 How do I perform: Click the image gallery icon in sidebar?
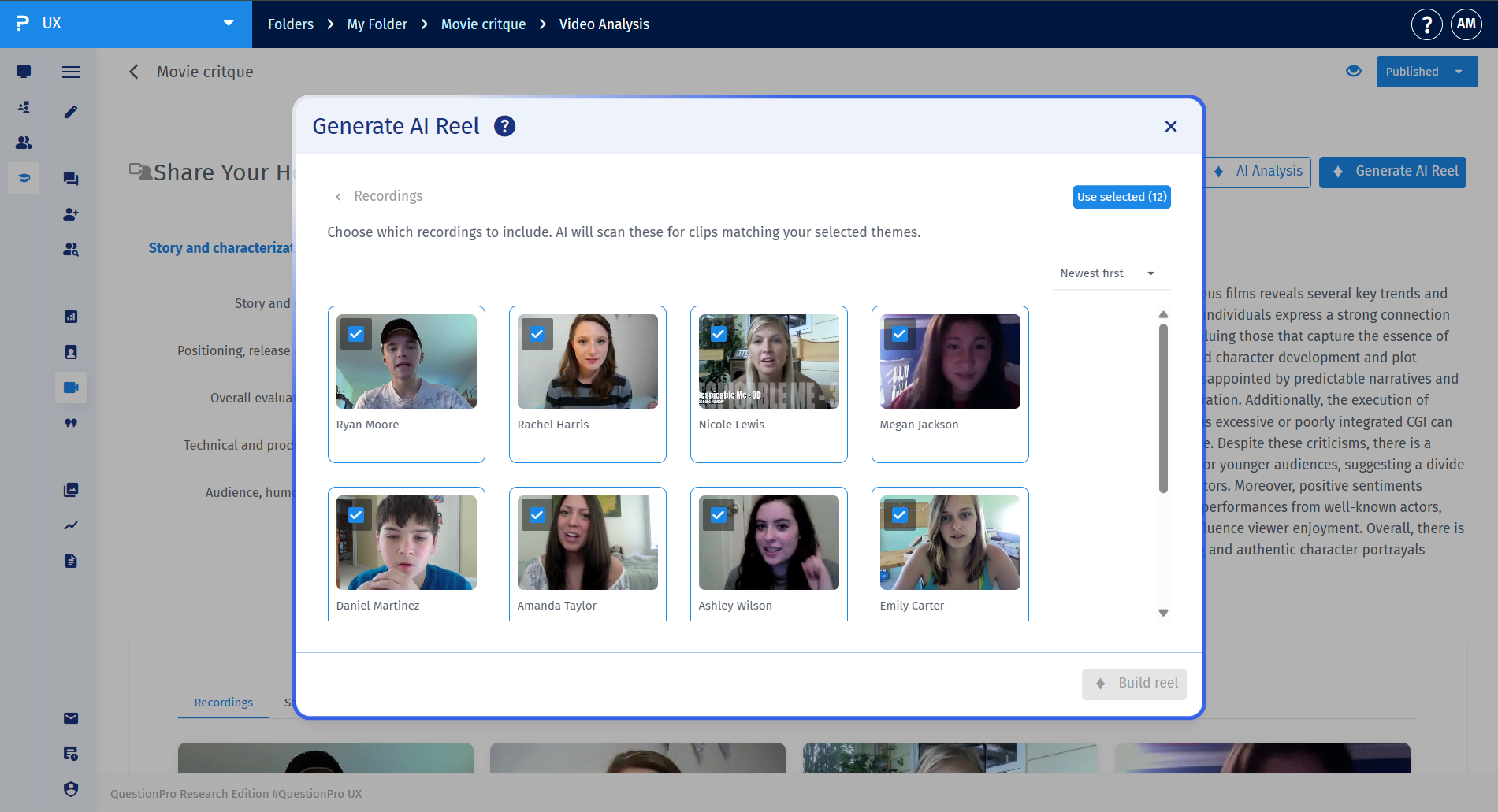[71, 490]
